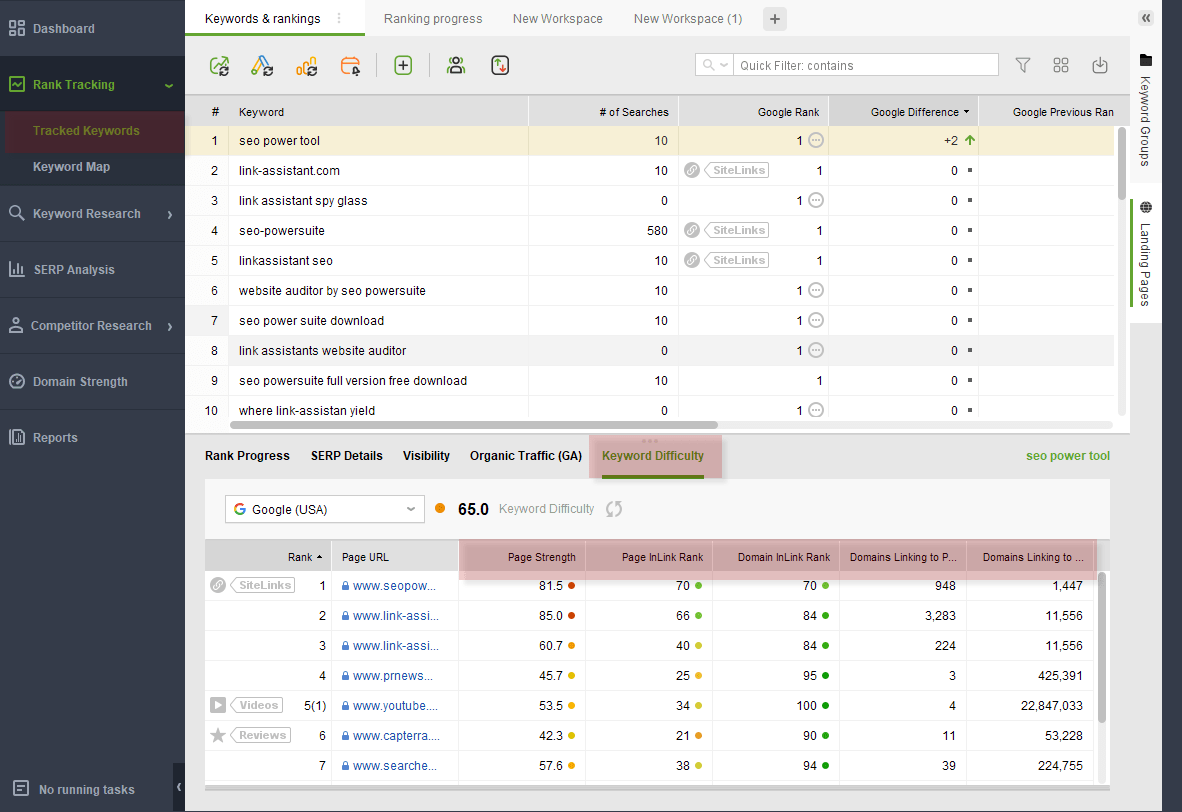Click the SERP features ellipsis icon for seo power tool
Image resolution: width=1182 pixels, height=812 pixels.
pos(816,140)
